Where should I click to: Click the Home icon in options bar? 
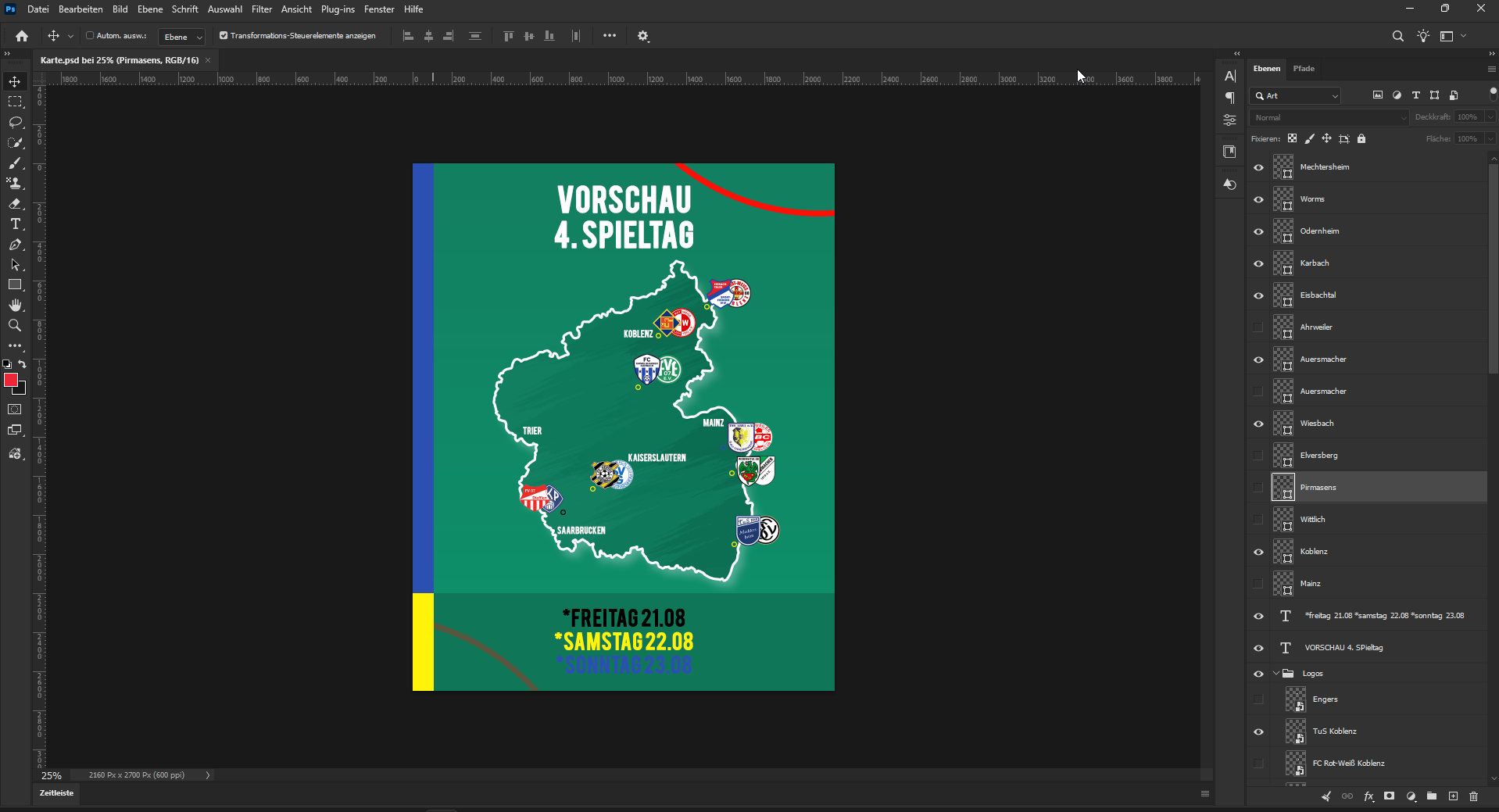click(x=22, y=36)
